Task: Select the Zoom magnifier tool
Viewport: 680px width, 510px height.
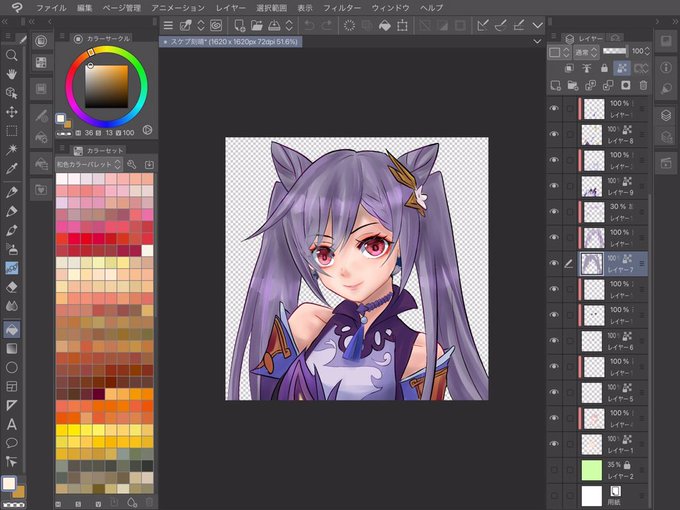Action: click(12, 55)
